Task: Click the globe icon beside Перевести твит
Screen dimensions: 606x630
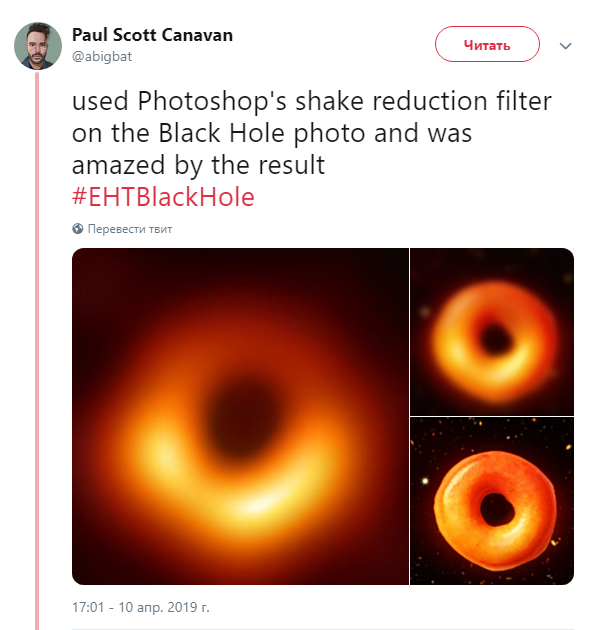Action: click(x=78, y=229)
